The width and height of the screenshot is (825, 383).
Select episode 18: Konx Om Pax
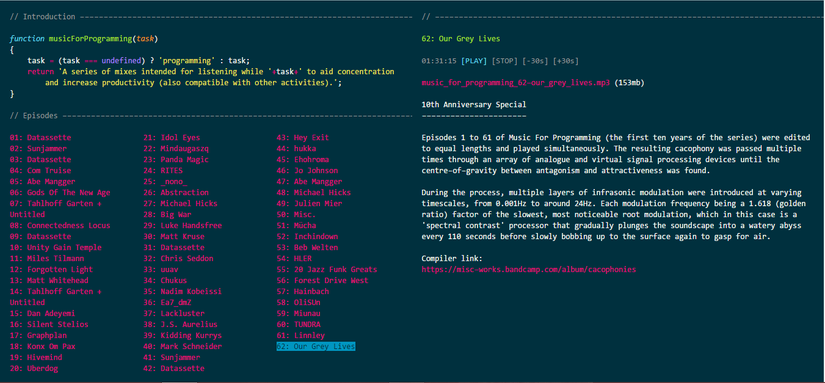(43, 346)
